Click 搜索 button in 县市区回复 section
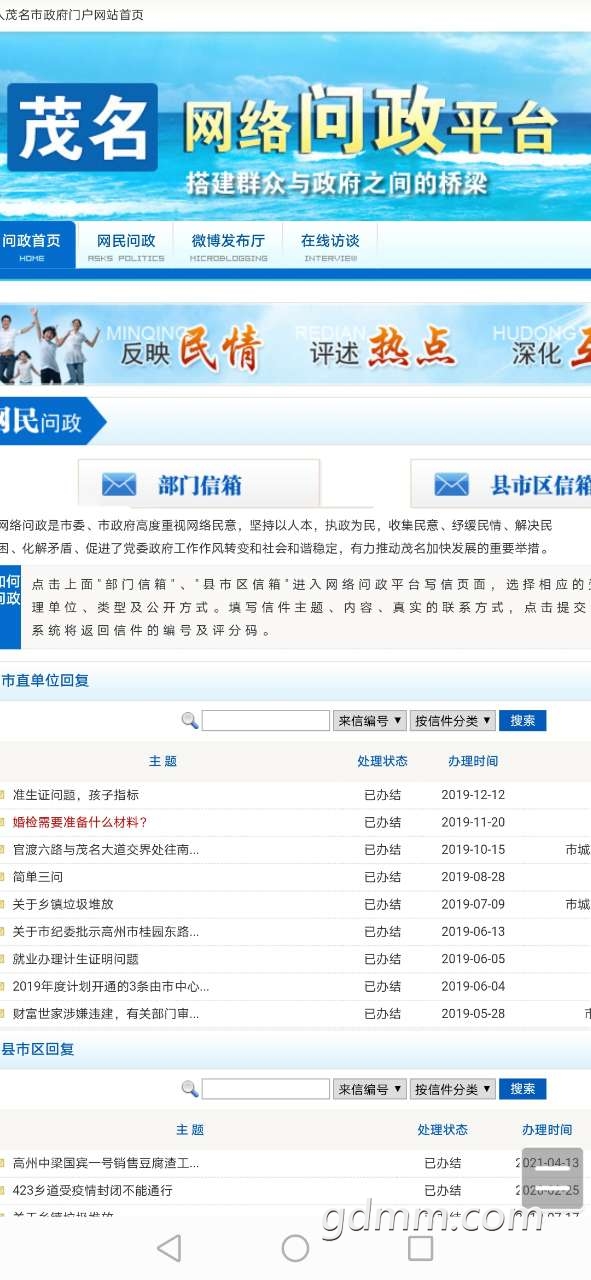The image size is (591, 1280). click(523, 1089)
